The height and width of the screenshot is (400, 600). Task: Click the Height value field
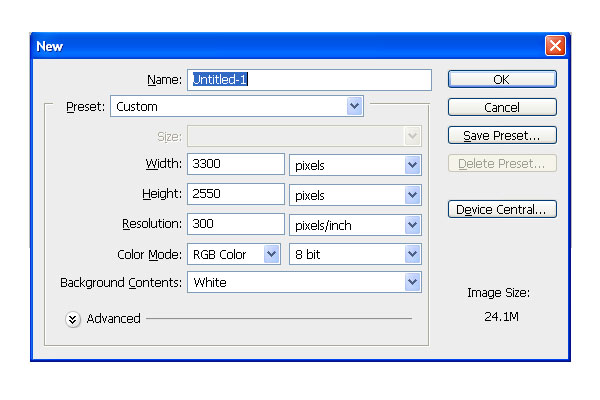click(x=235, y=194)
